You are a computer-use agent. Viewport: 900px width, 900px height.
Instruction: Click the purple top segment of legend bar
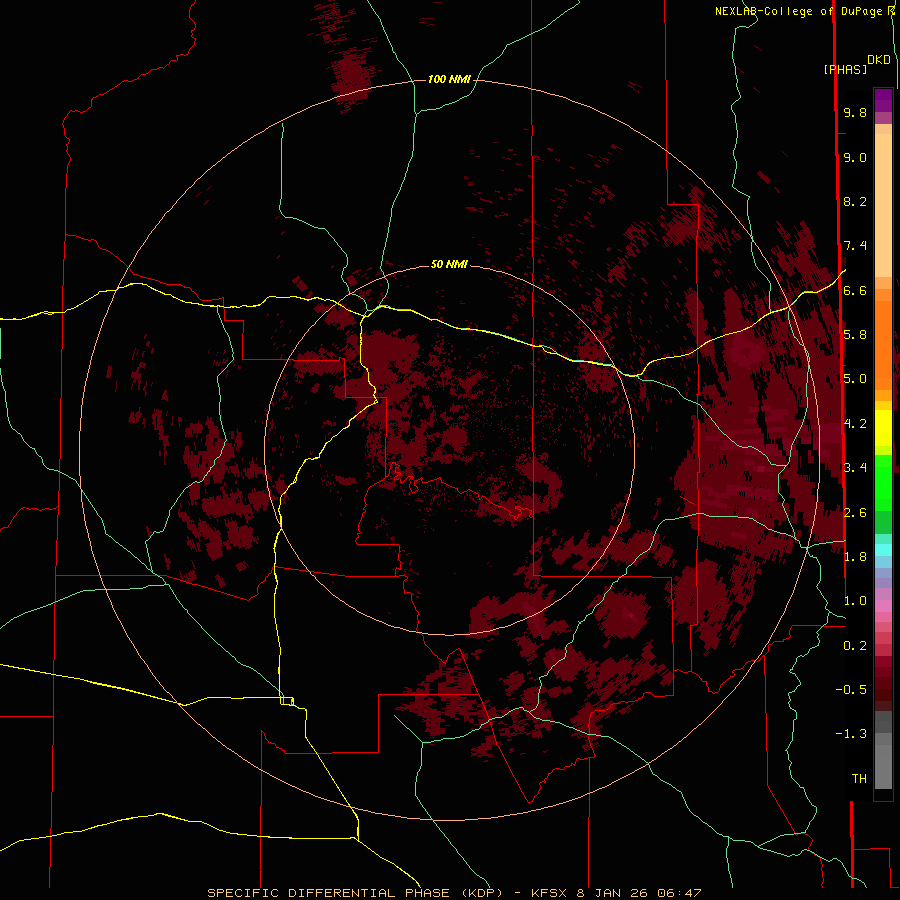[x=883, y=100]
